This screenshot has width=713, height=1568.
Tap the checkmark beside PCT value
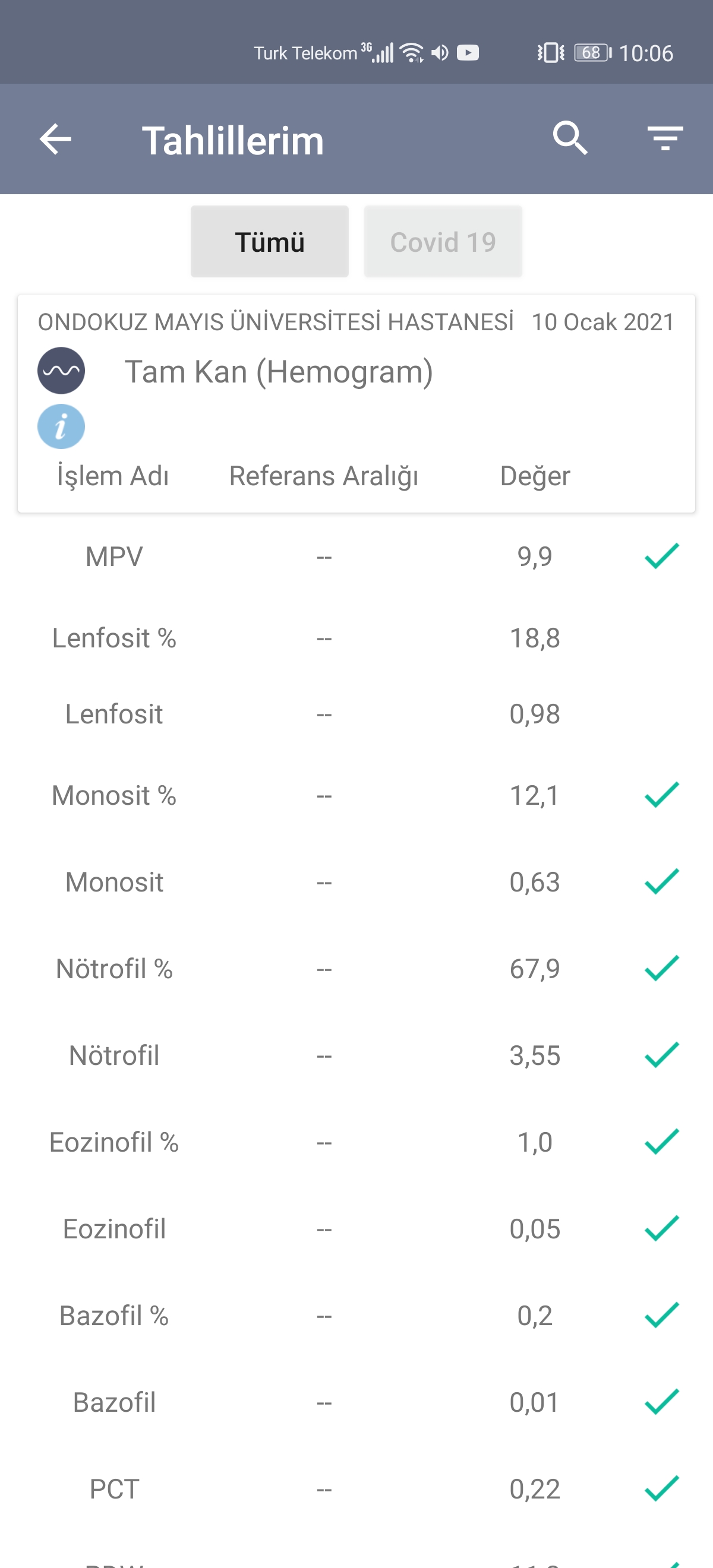click(661, 1488)
